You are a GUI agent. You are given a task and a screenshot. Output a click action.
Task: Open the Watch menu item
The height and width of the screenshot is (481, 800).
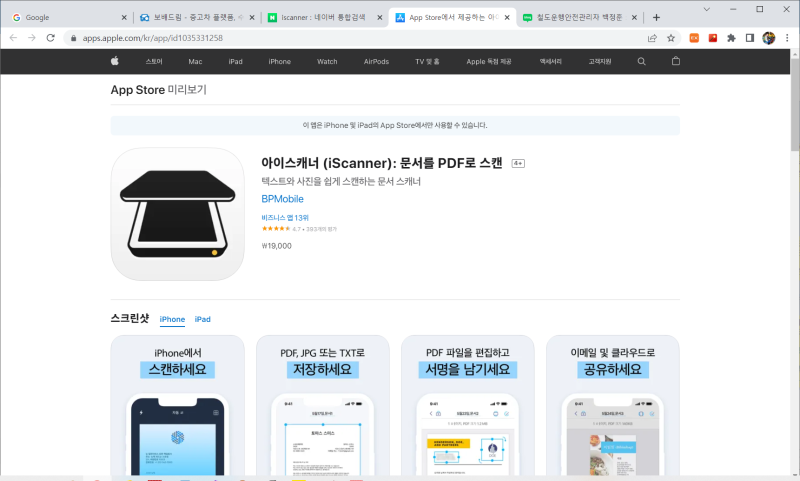(327, 61)
